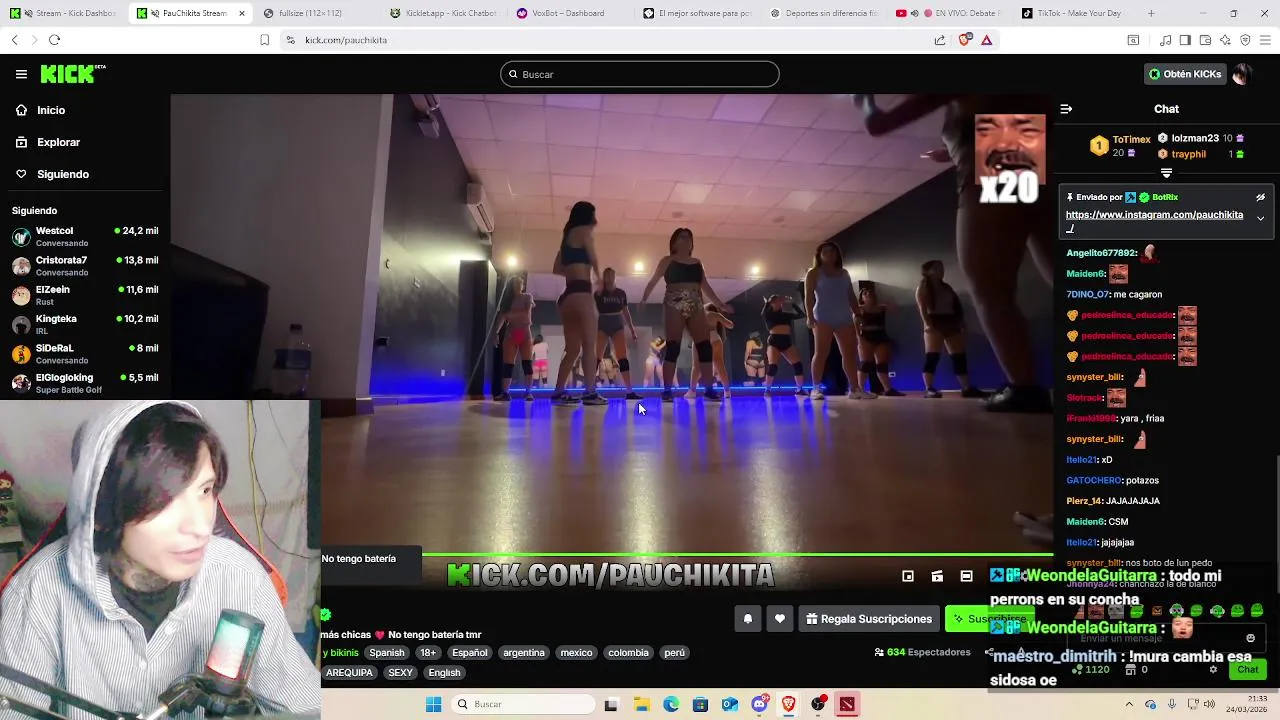Select the perú tag
1280x720 pixels.
pyautogui.click(x=675, y=652)
